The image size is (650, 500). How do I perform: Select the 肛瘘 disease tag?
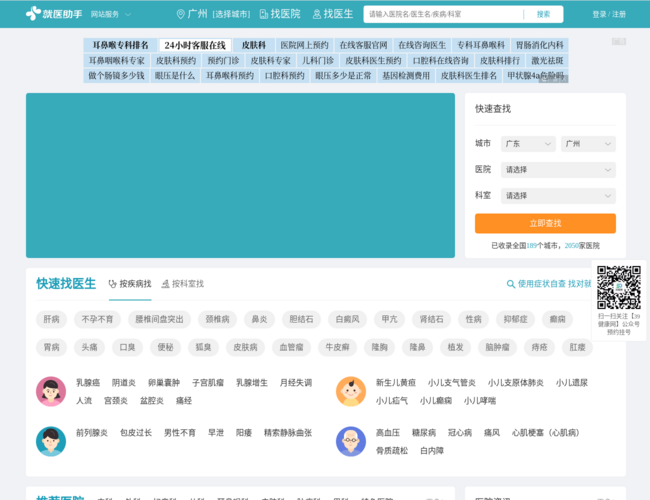click(577, 347)
